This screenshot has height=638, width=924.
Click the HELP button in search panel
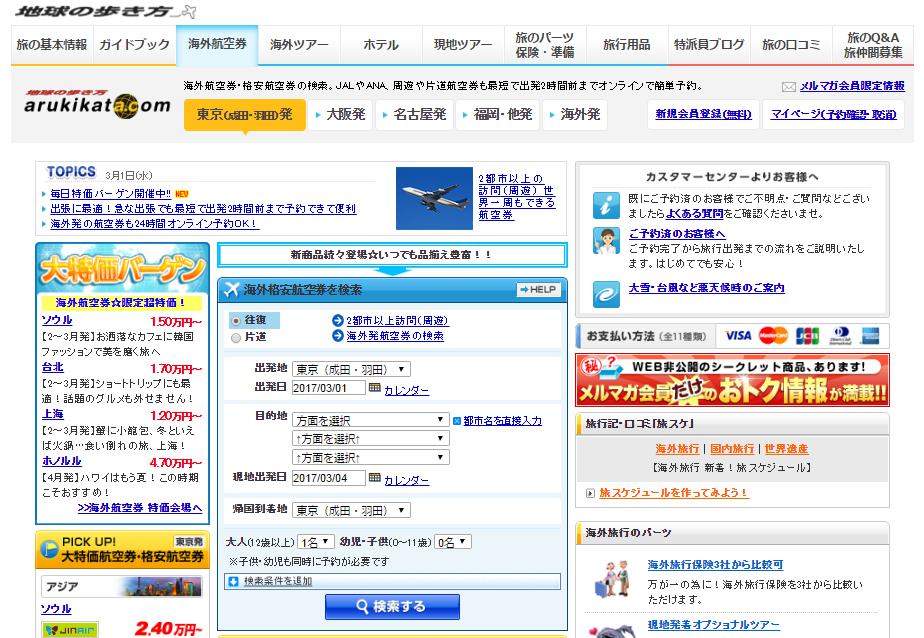[537, 290]
